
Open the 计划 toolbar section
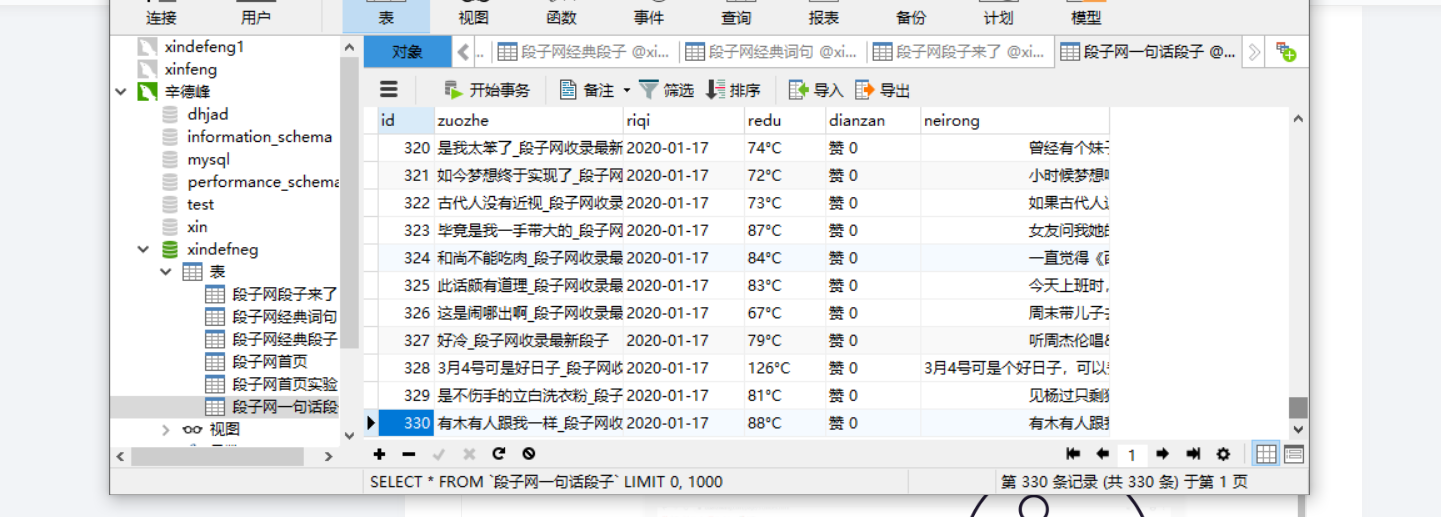tap(998, 14)
